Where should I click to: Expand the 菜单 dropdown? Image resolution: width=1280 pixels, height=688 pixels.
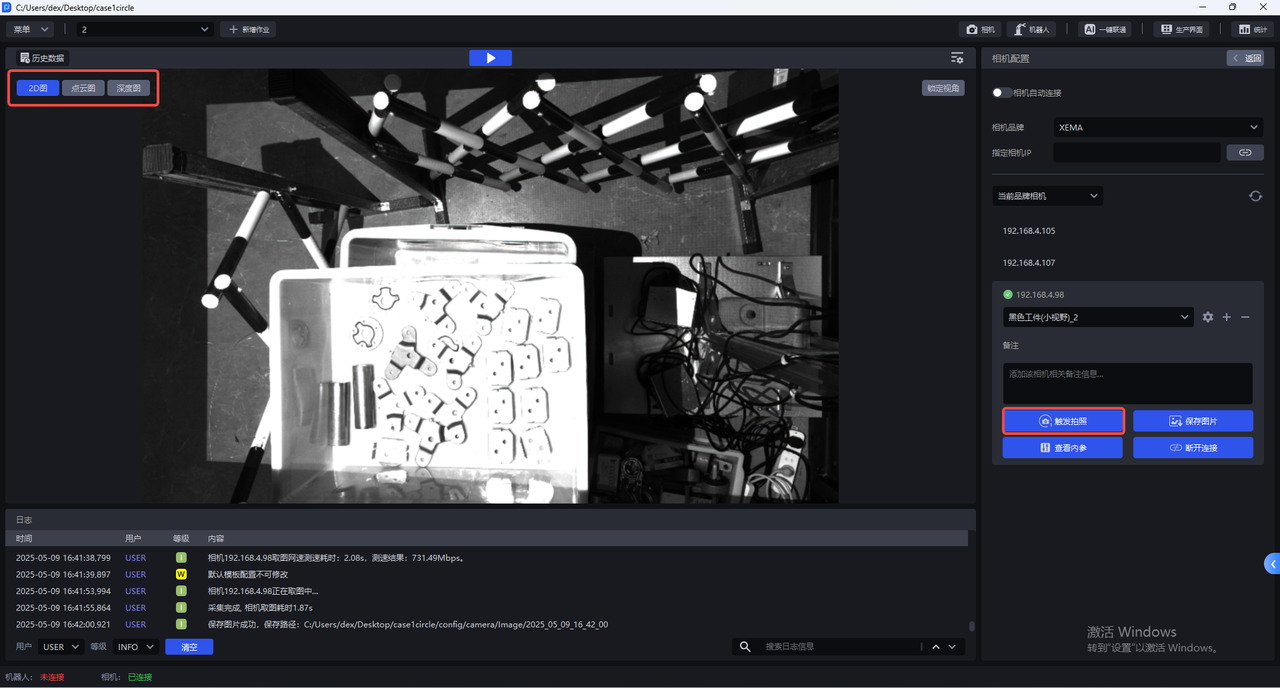click(x=31, y=30)
